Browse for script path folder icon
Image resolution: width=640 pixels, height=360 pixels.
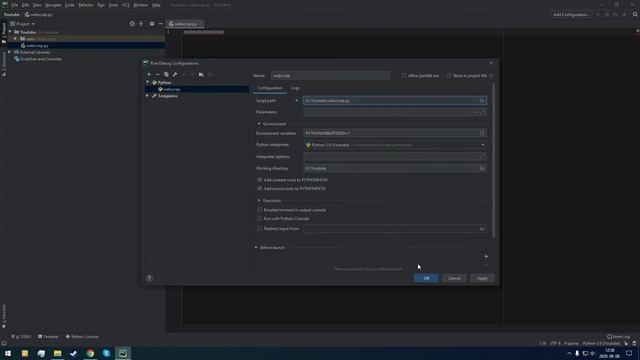(x=482, y=100)
